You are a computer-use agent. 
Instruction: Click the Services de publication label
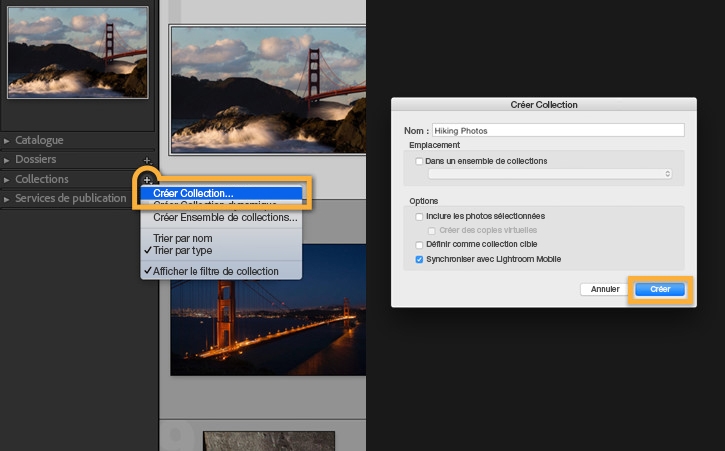pos(71,198)
